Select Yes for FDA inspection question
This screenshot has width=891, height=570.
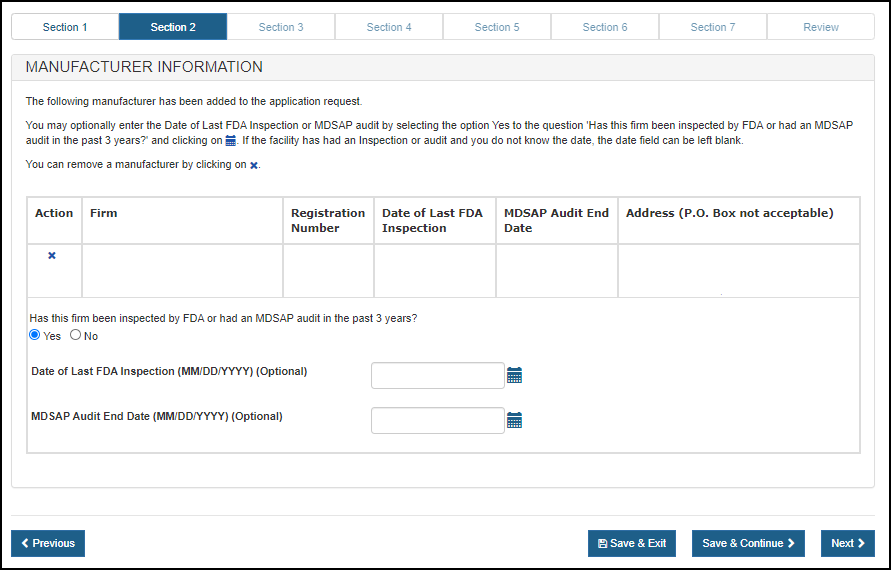coord(35,335)
